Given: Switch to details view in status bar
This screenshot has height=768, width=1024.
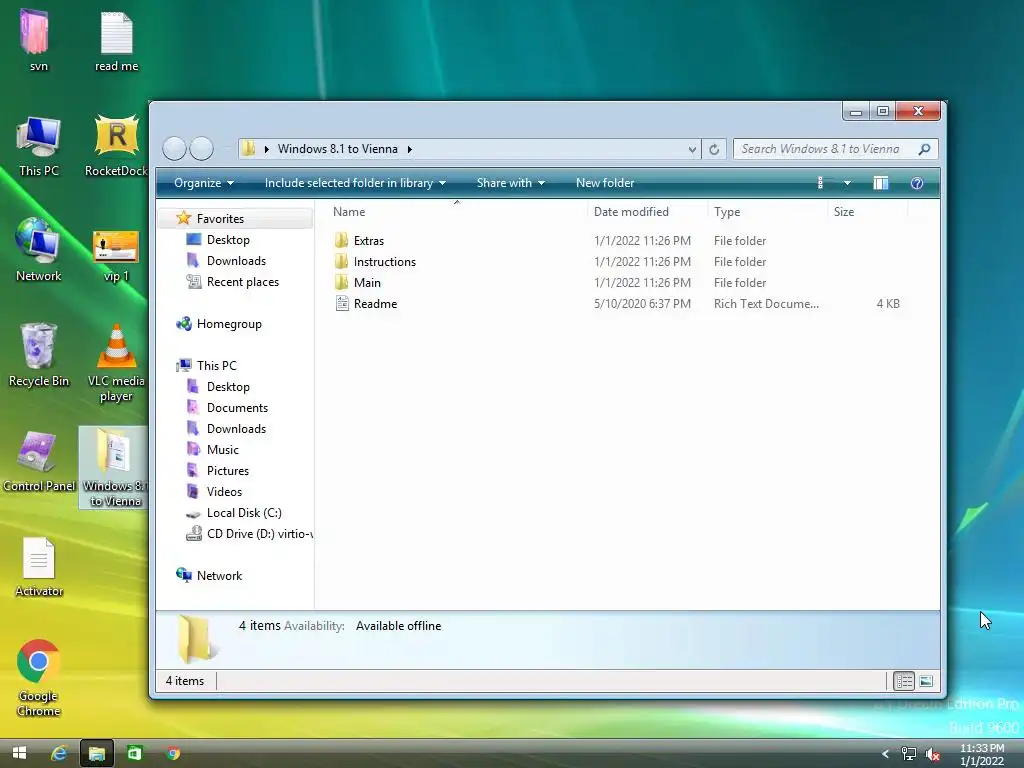Looking at the screenshot, I should click(904, 681).
